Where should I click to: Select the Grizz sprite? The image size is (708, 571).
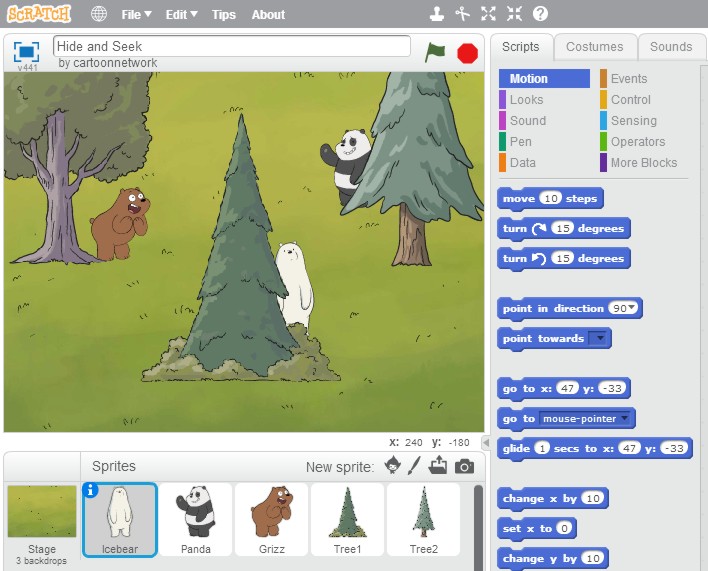click(x=272, y=519)
